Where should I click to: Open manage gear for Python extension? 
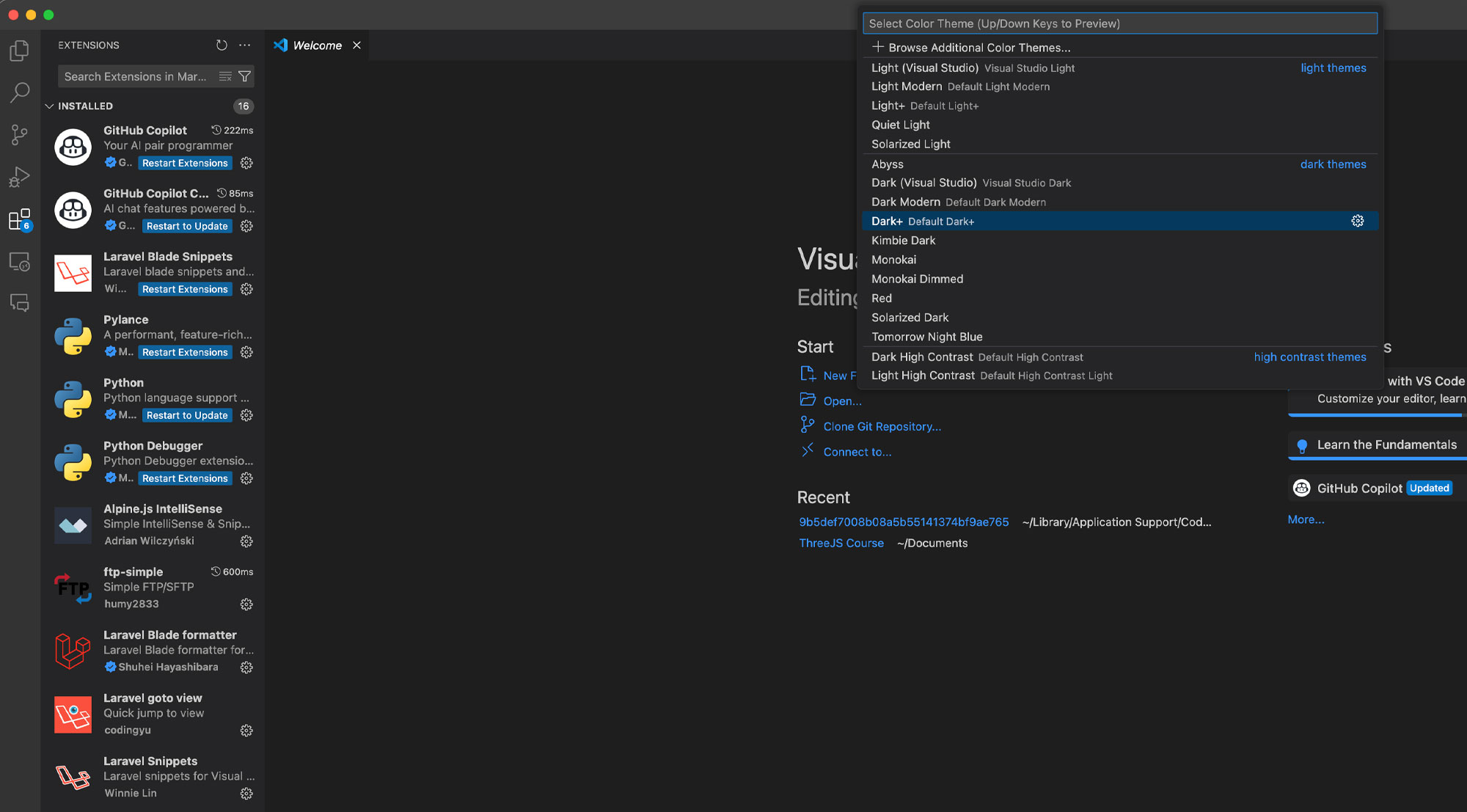coord(246,415)
